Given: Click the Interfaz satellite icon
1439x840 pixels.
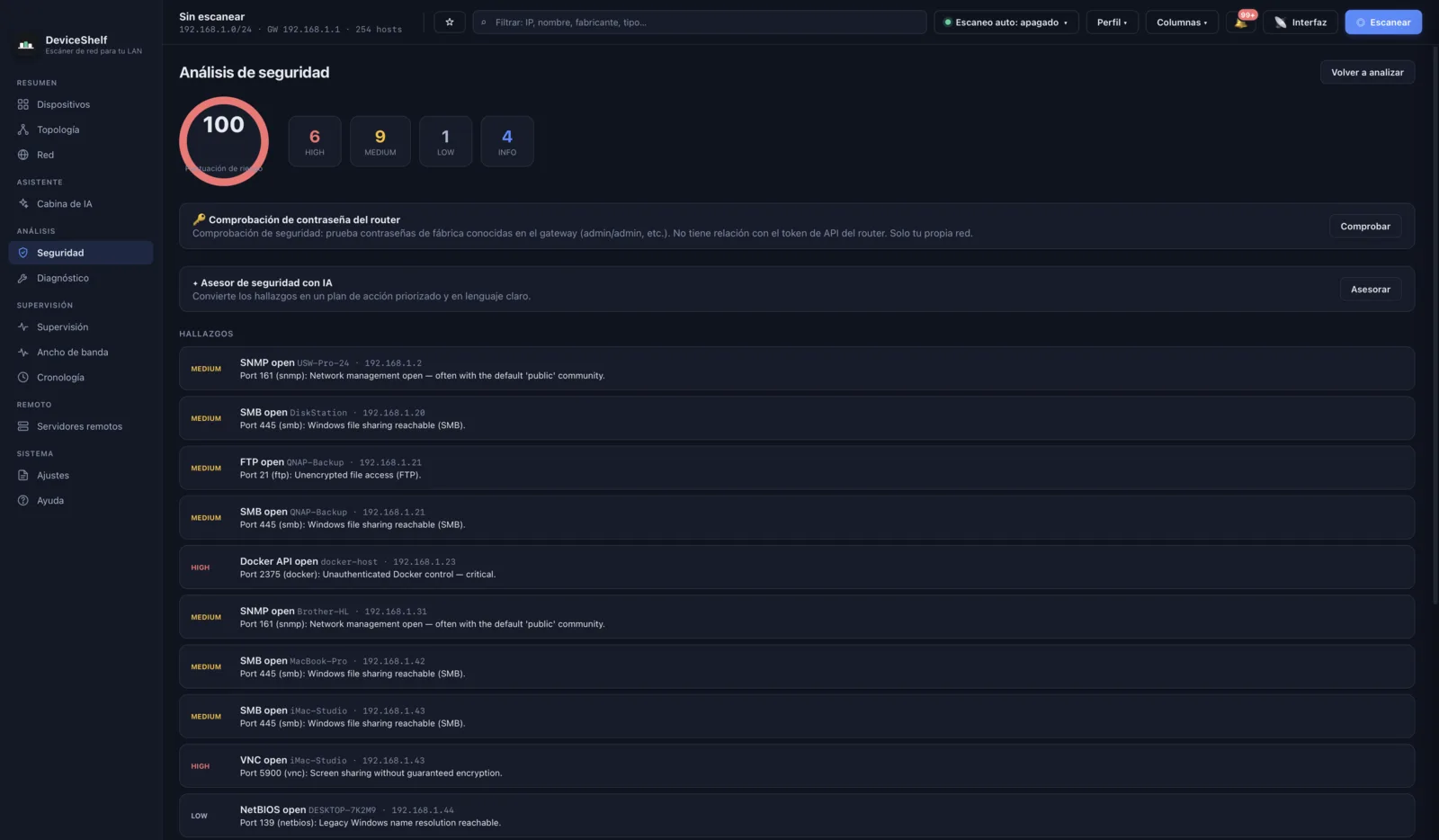Looking at the screenshot, I should (x=1281, y=22).
